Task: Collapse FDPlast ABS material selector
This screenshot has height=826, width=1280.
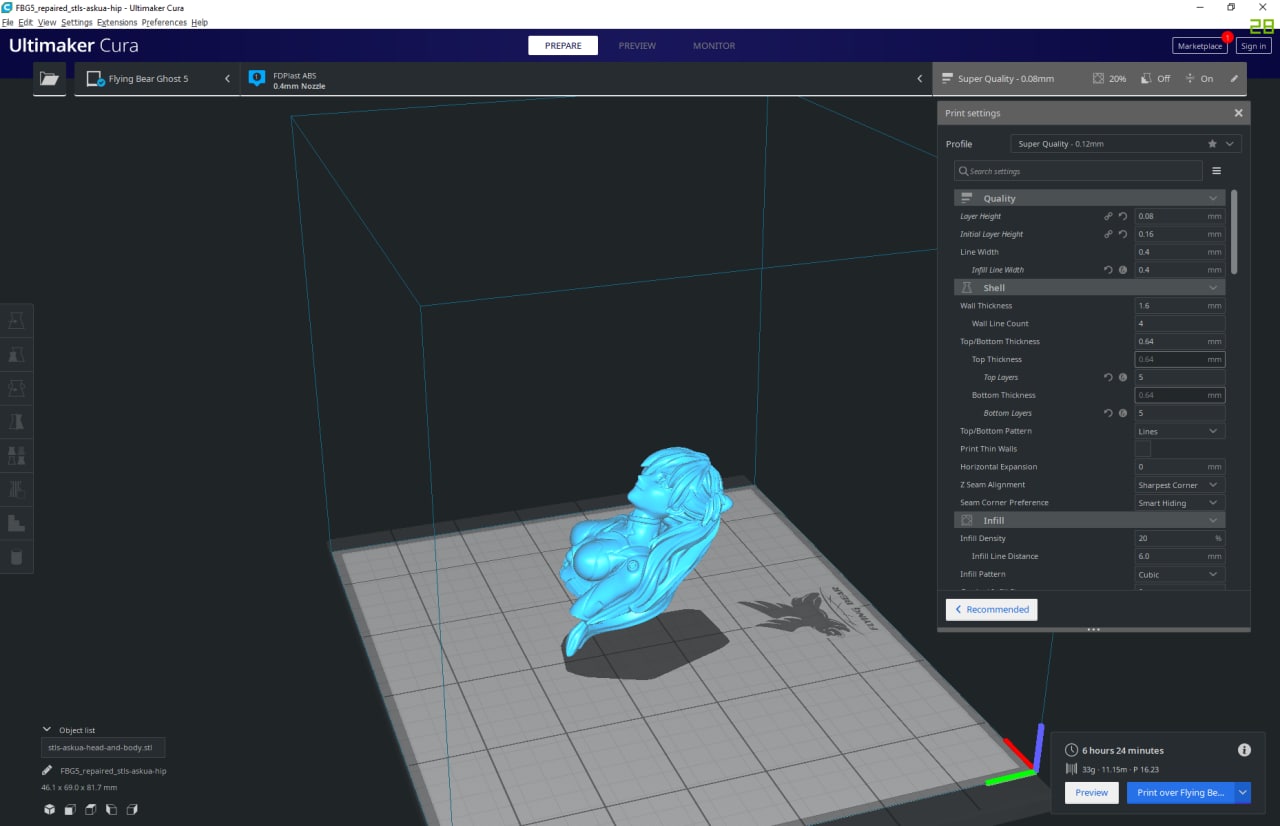Action: click(920, 78)
